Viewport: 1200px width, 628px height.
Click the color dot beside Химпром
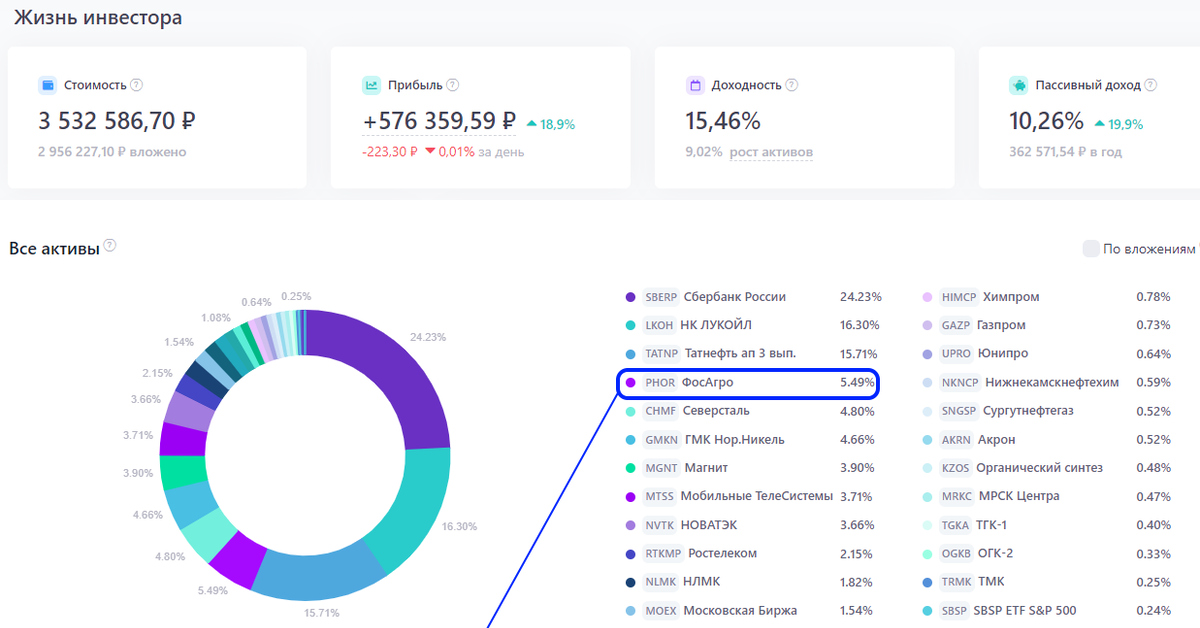pyautogui.click(x=927, y=297)
